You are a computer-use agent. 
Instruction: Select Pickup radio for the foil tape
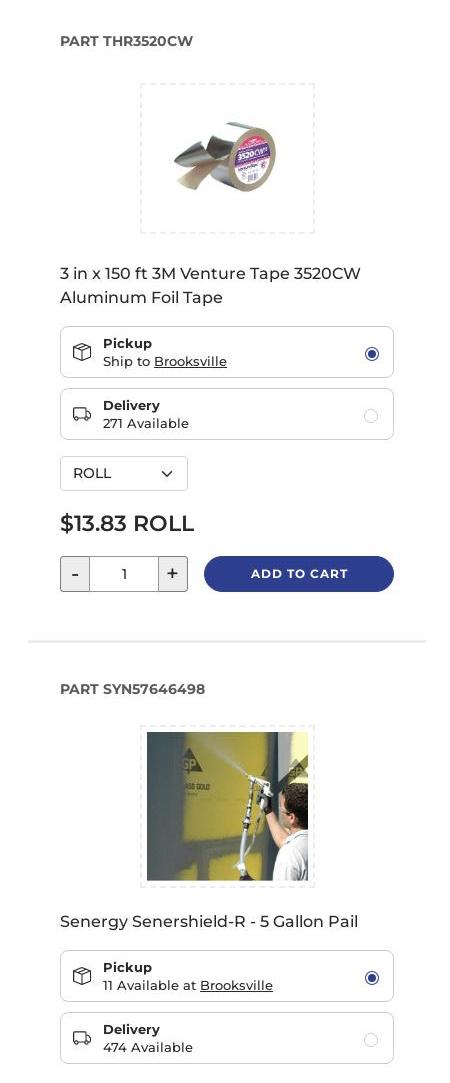371,354
